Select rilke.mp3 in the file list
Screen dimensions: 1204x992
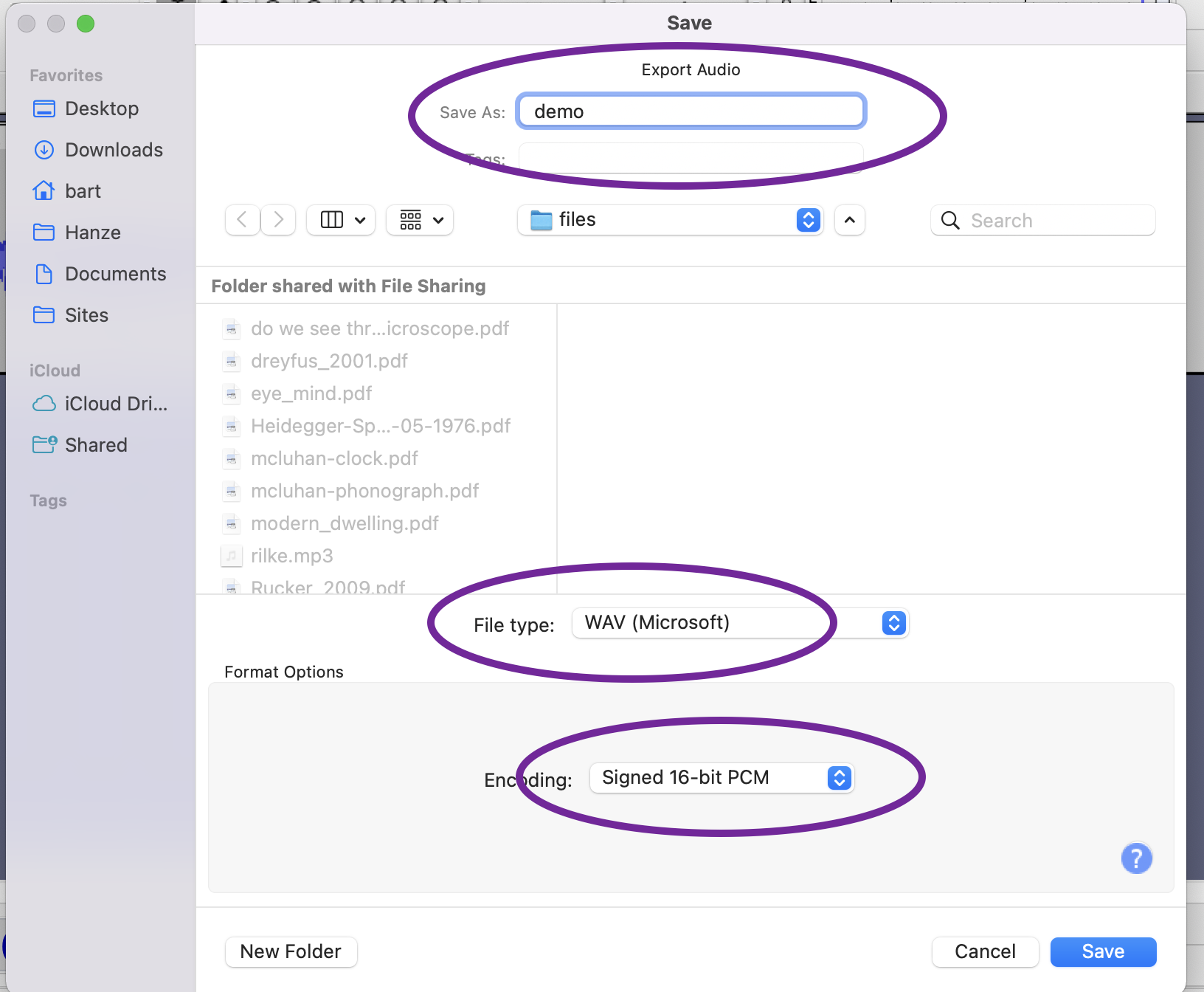(x=292, y=556)
